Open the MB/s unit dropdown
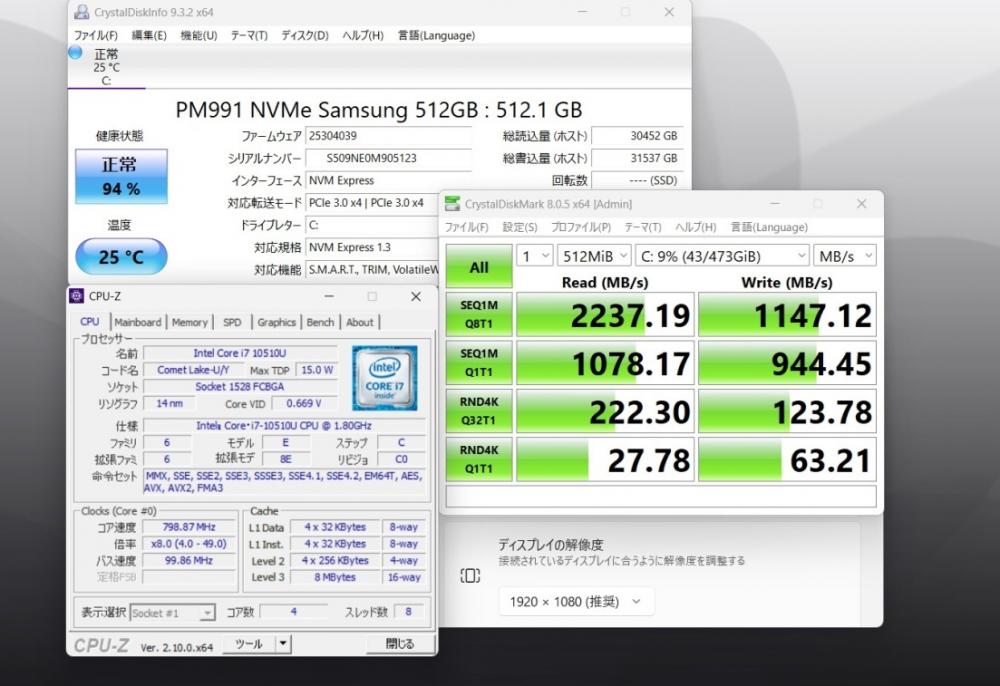 [845, 256]
